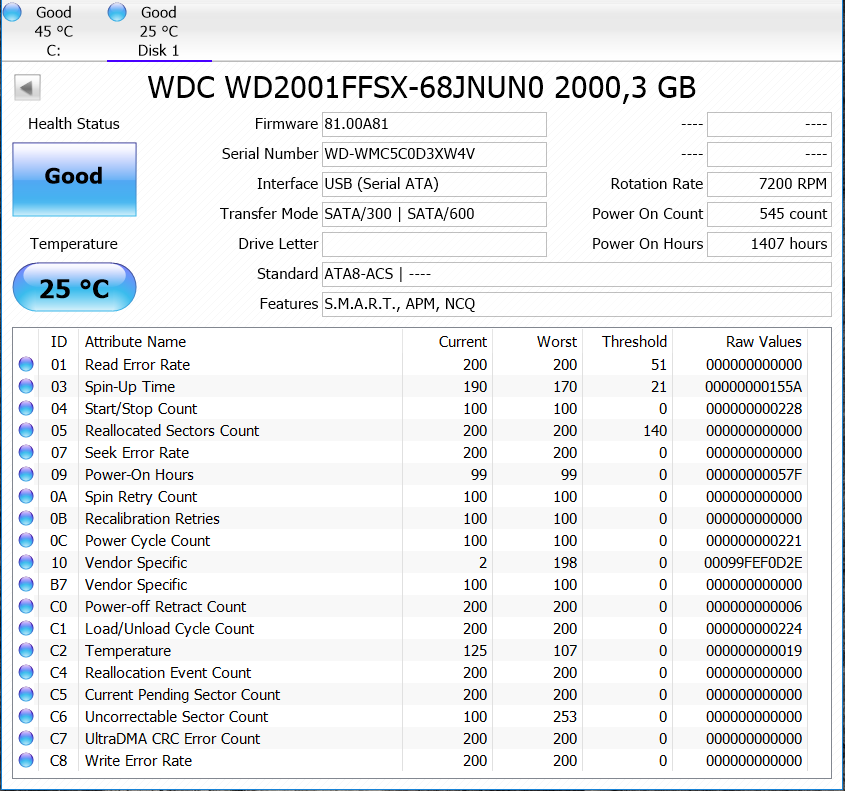The width and height of the screenshot is (845, 791).
Task: Click the status orb for Reallocated Sectors Count
Action: 26,431
